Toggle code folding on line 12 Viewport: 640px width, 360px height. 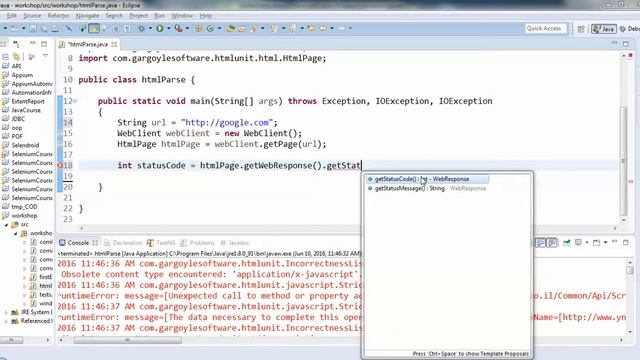tap(75, 101)
